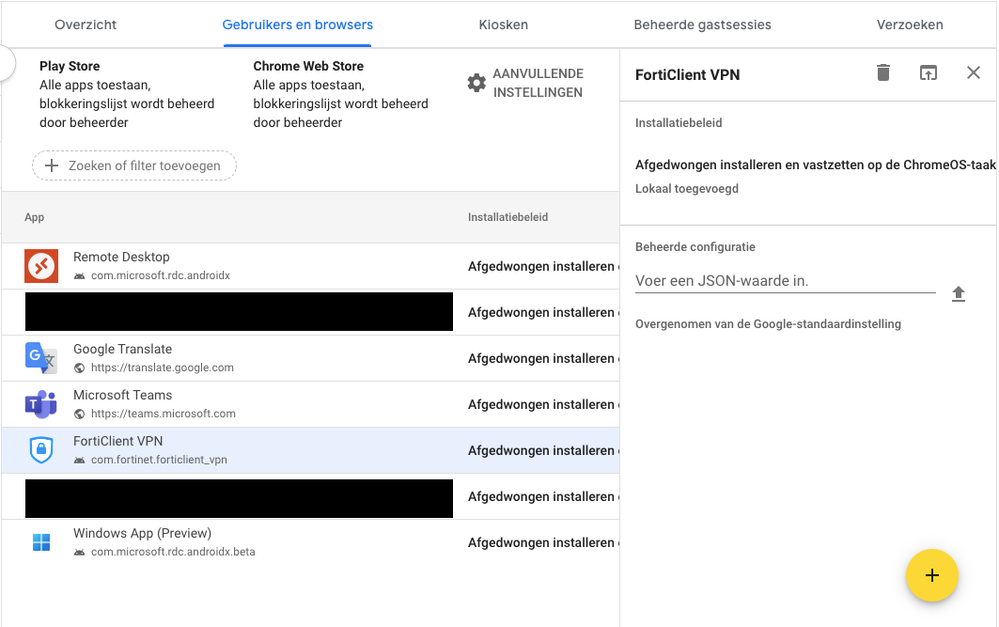999x627 pixels.
Task: Click the Remote Desktop app icon
Action: point(41,266)
